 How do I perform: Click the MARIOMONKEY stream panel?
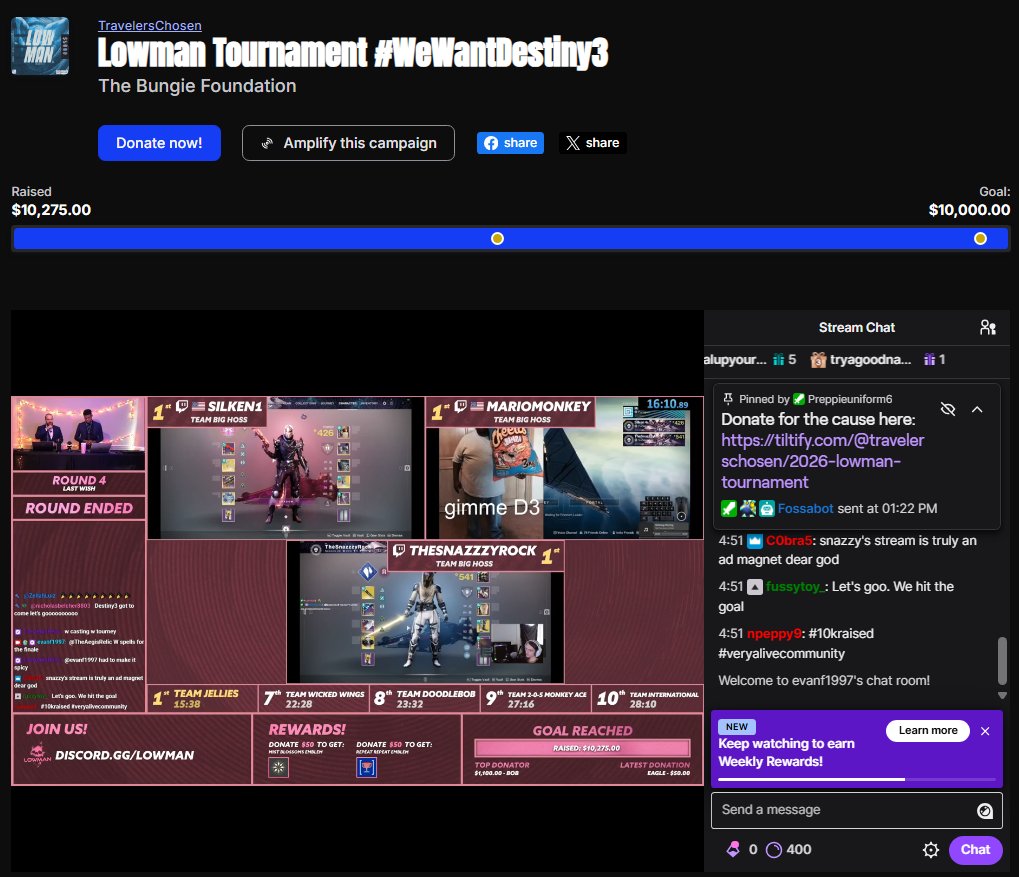[564, 468]
